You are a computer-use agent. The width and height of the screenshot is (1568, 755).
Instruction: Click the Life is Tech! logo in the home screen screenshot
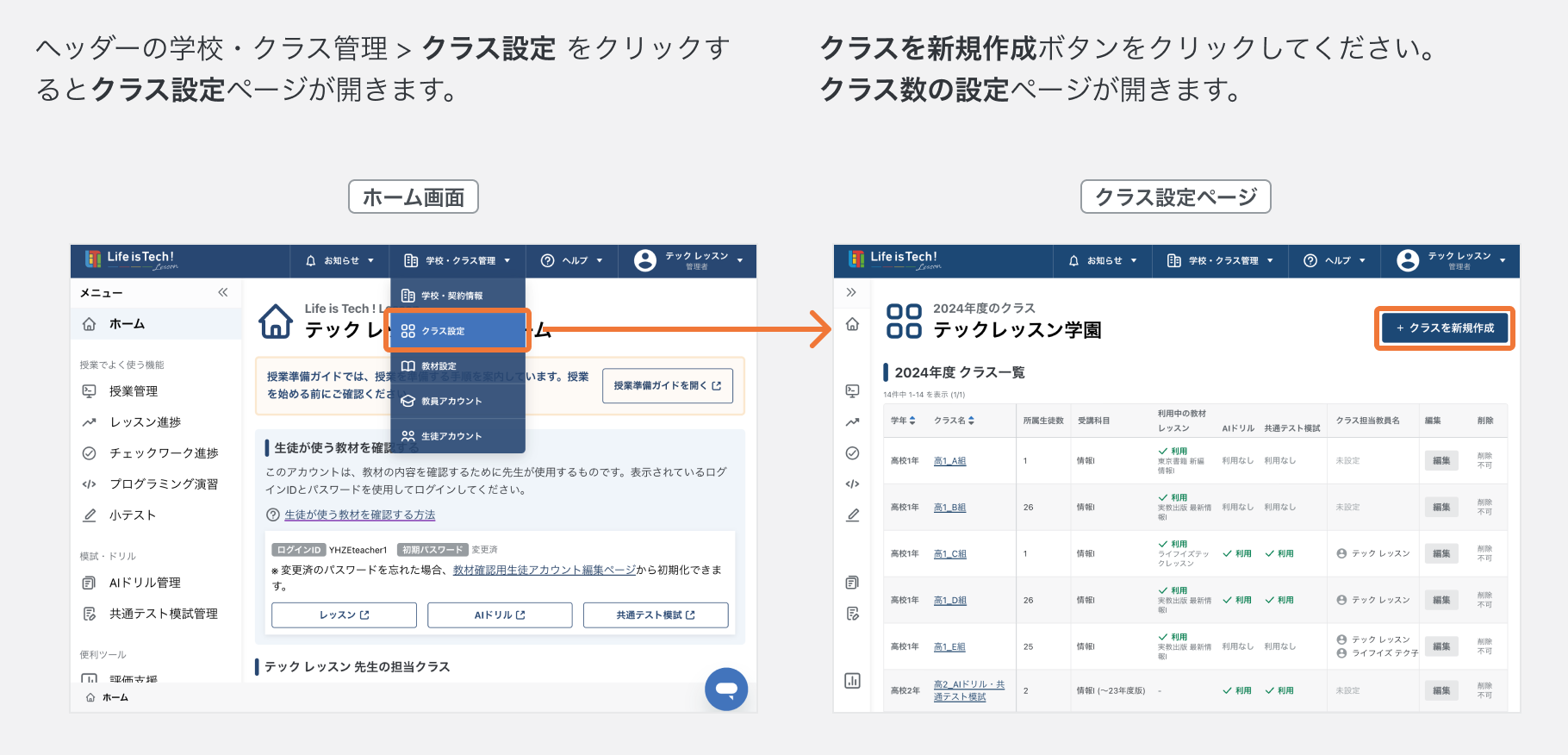[x=132, y=259]
